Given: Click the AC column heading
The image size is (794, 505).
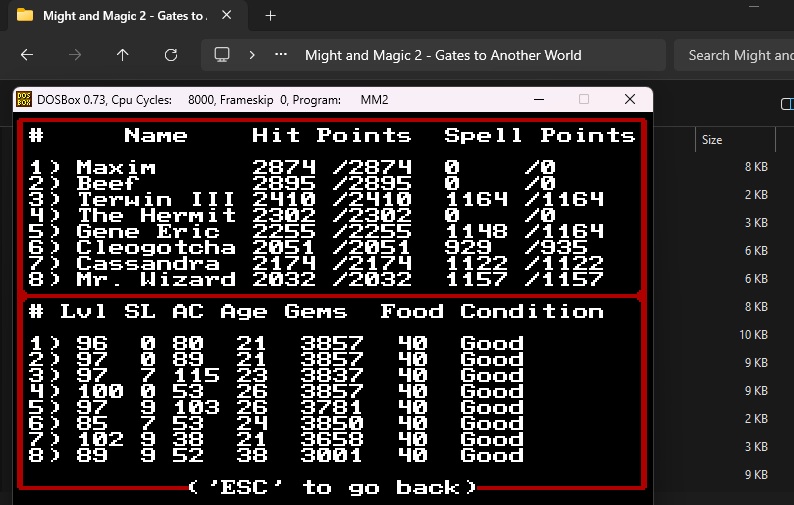Looking at the screenshot, I should coord(188,311).
